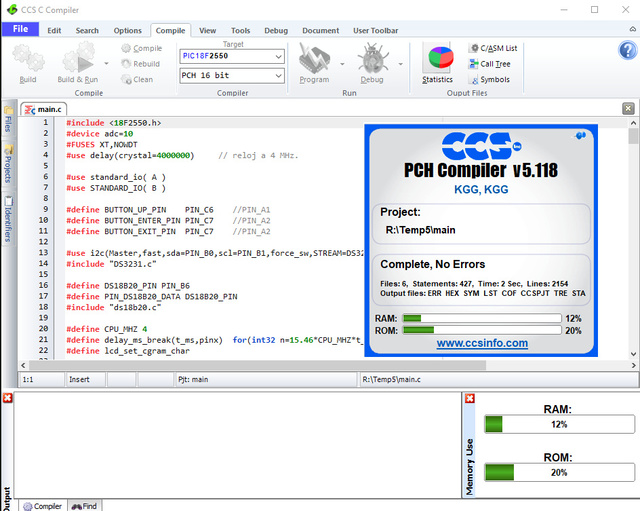Expand the Debug dropdown arrow
This screenshot has height=511, width=640.
point(400,64)
